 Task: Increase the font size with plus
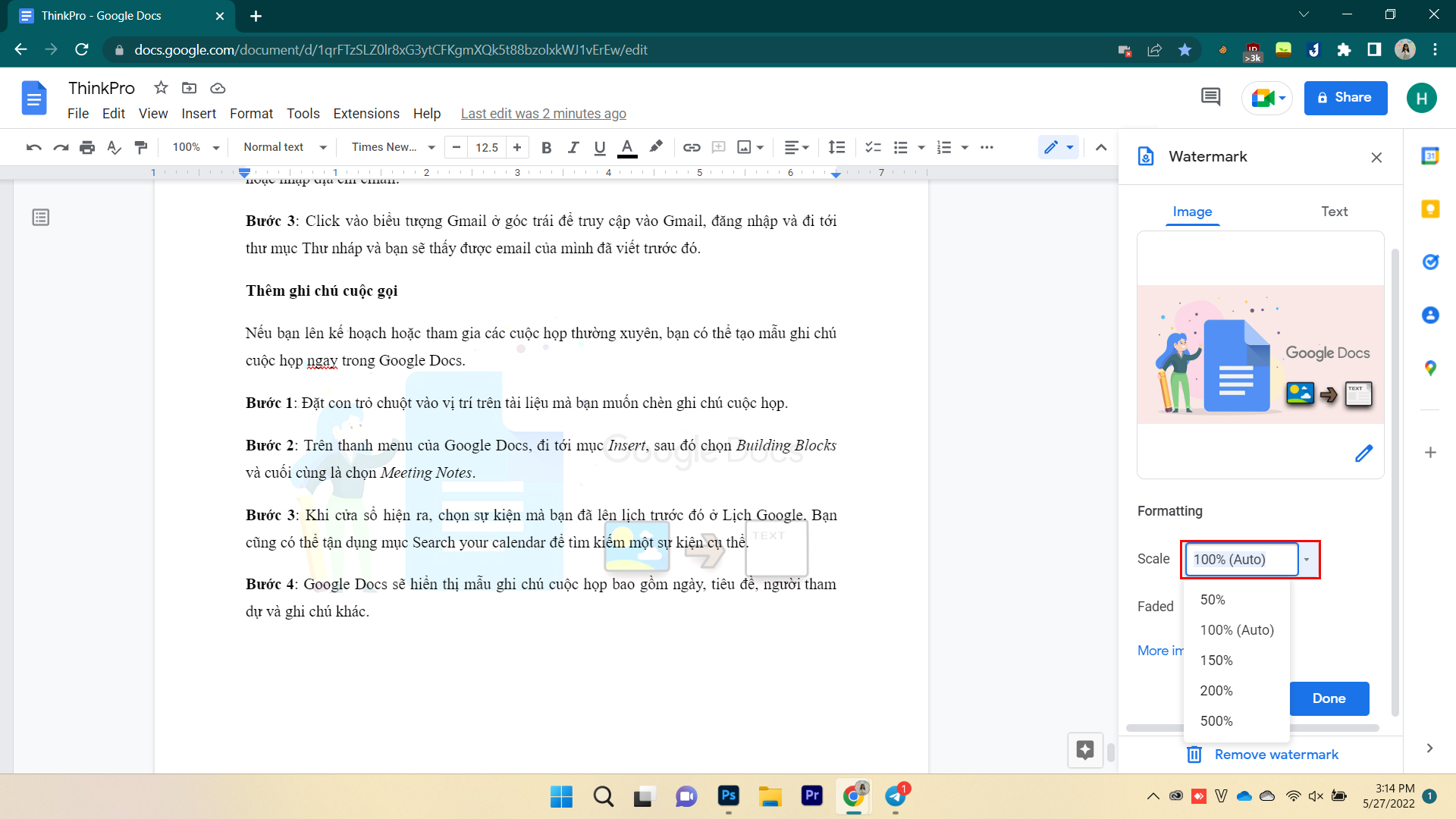[x=517, y=147]
